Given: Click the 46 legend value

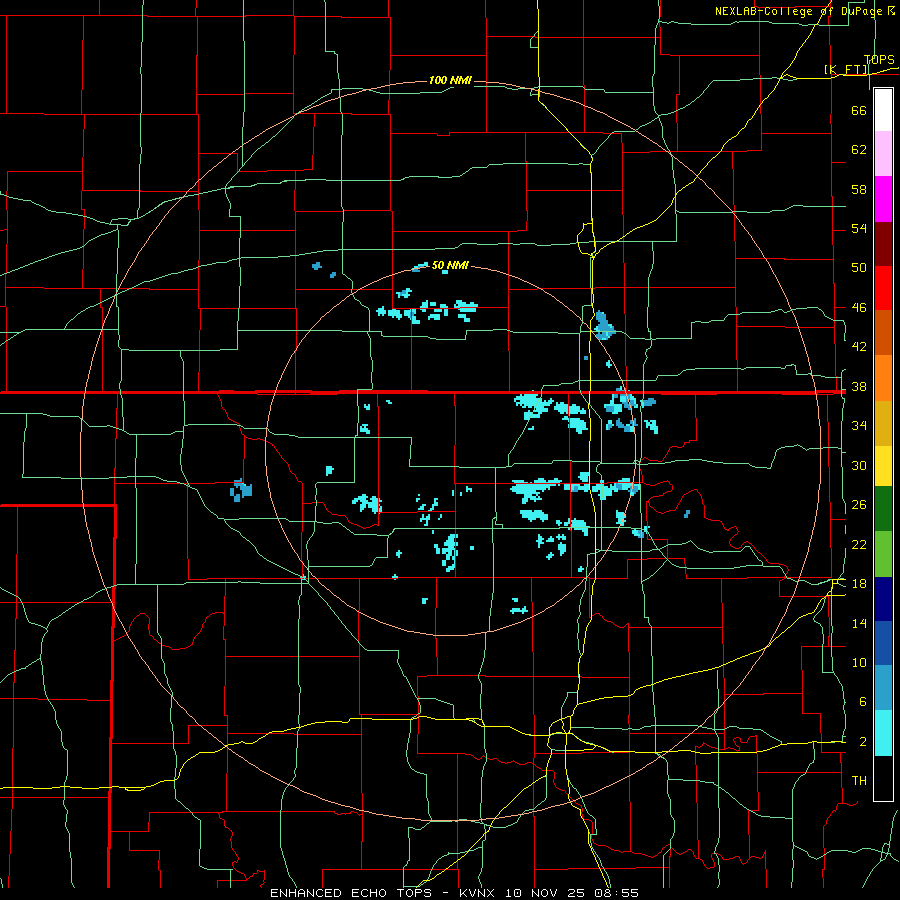Looking at the screenshot, I should (x=859, y=308).
